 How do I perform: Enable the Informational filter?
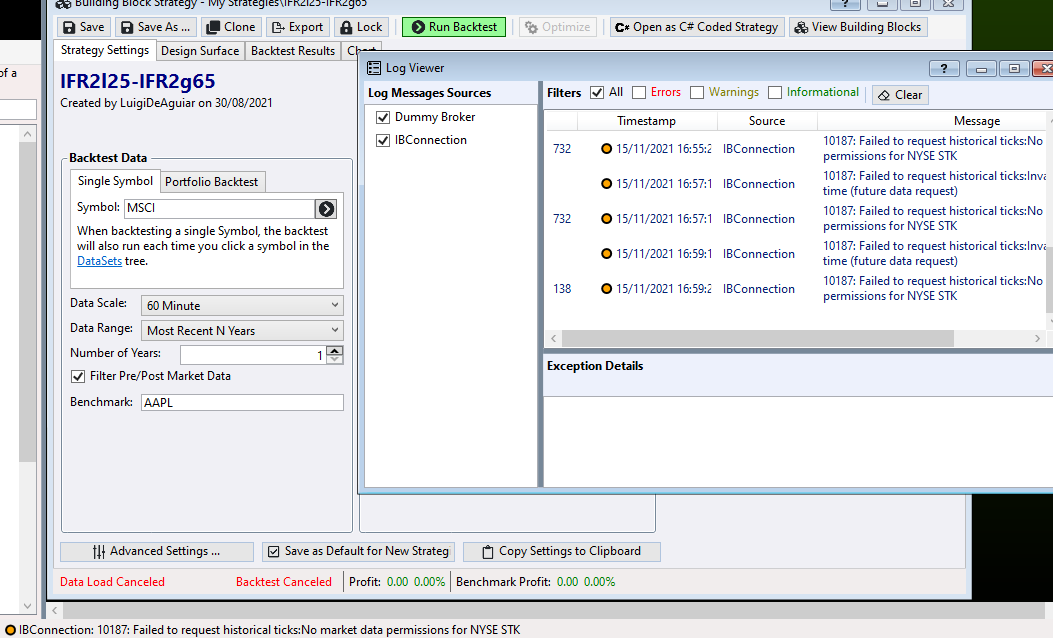click(x=775, y=93)
